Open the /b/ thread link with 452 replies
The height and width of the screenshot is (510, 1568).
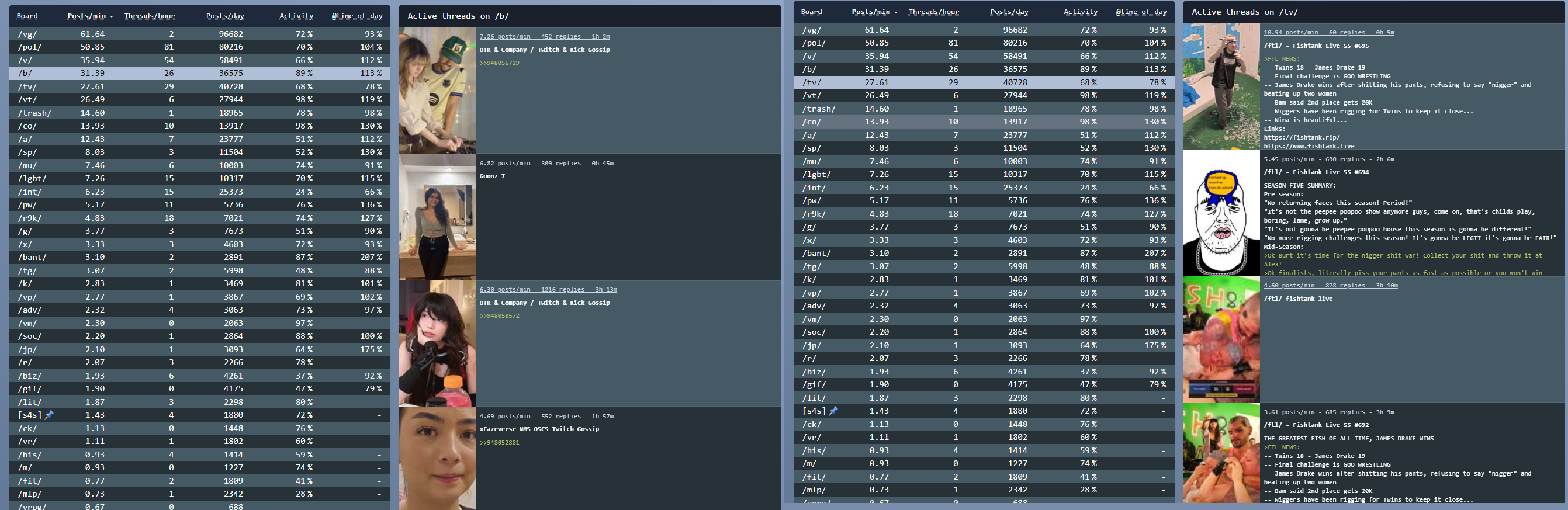pyautogui.click(x=544, y=37)
